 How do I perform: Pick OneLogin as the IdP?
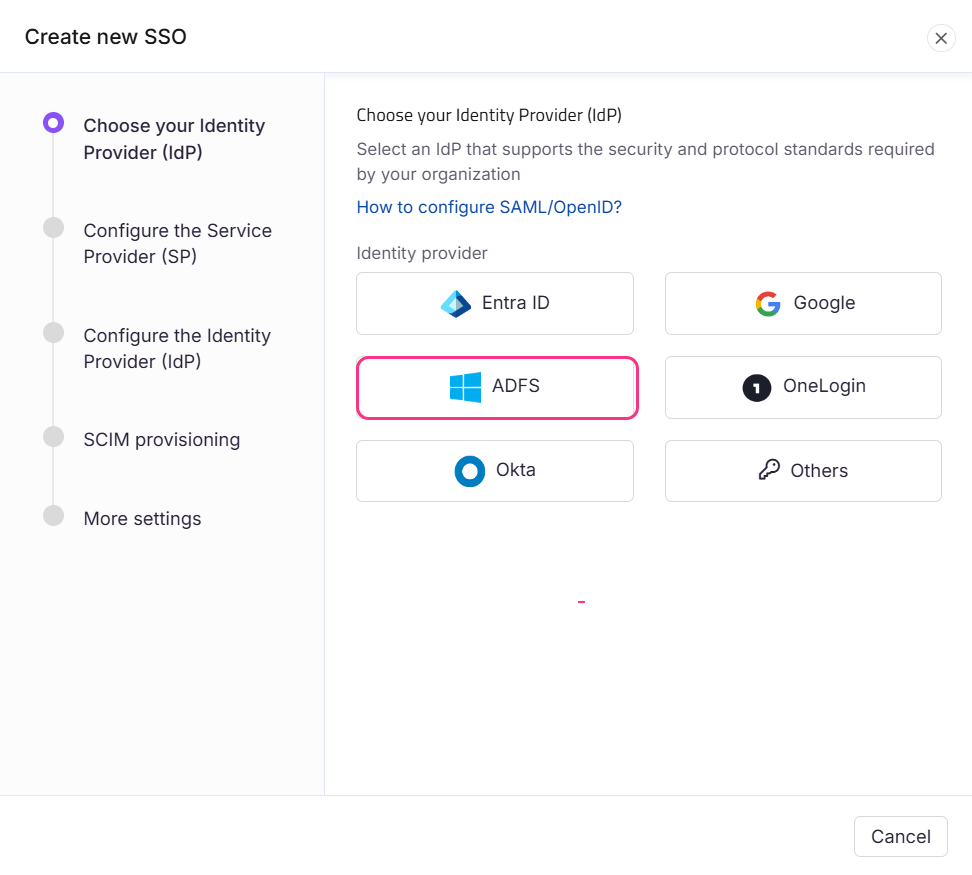[x=803, y=387]
